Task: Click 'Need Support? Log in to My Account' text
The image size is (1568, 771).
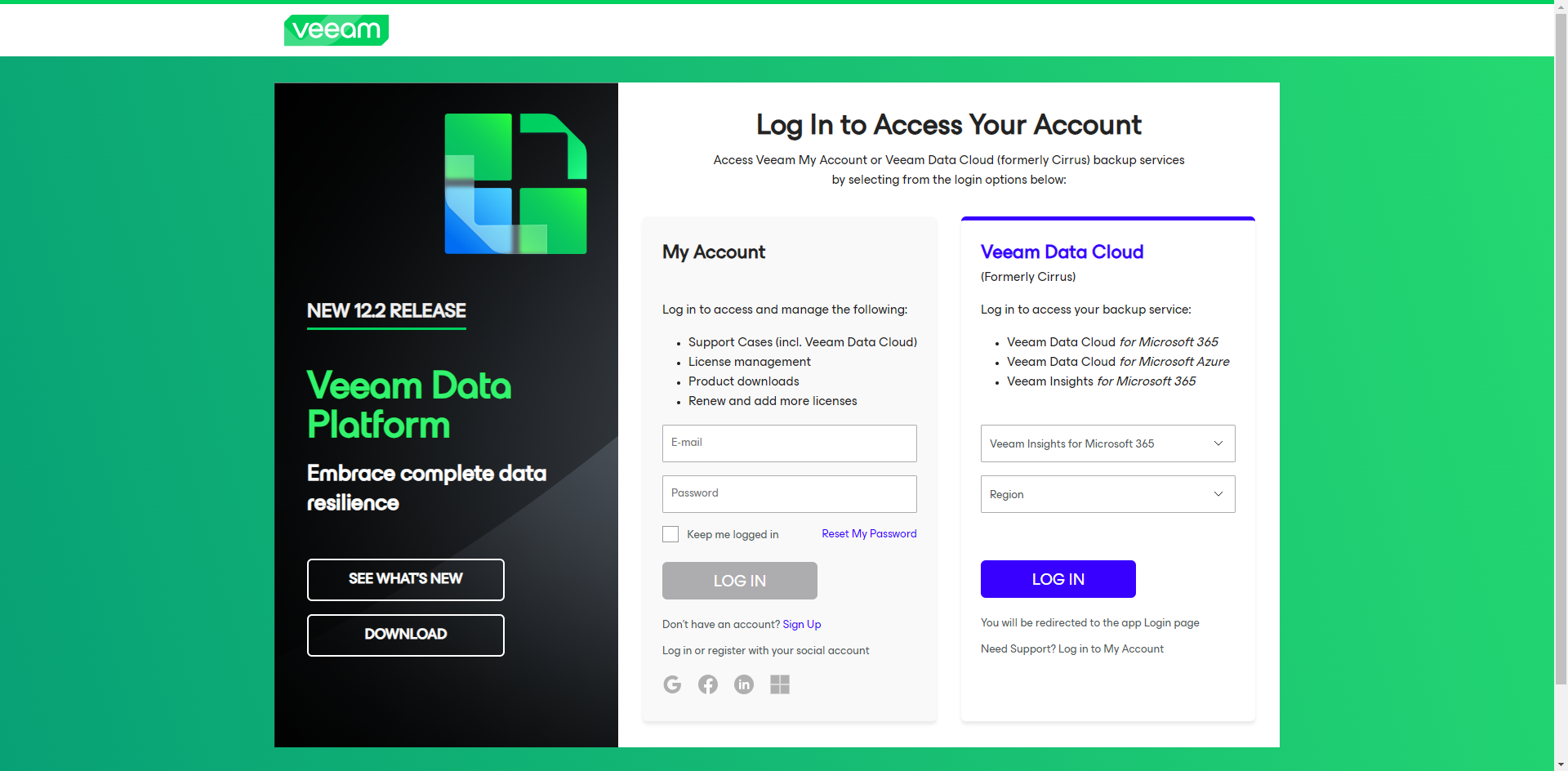Action: pyautogui.click(x=1072, y=648)
